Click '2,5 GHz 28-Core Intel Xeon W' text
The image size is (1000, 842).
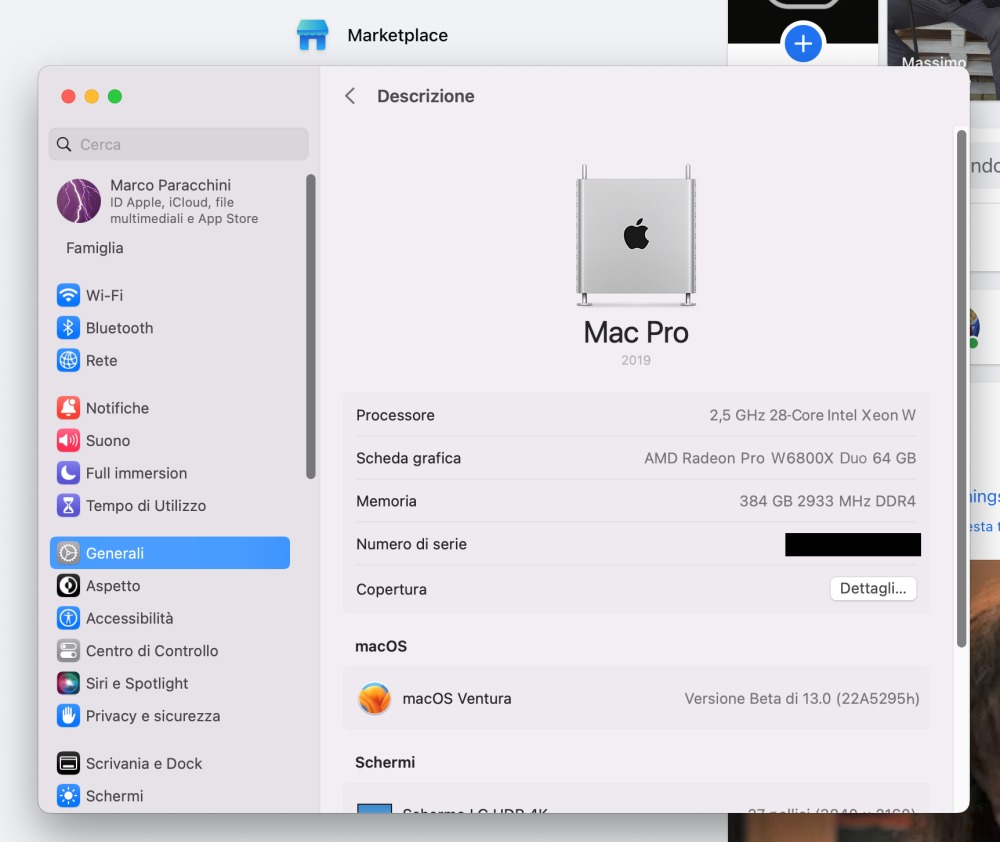coord(812,415)
